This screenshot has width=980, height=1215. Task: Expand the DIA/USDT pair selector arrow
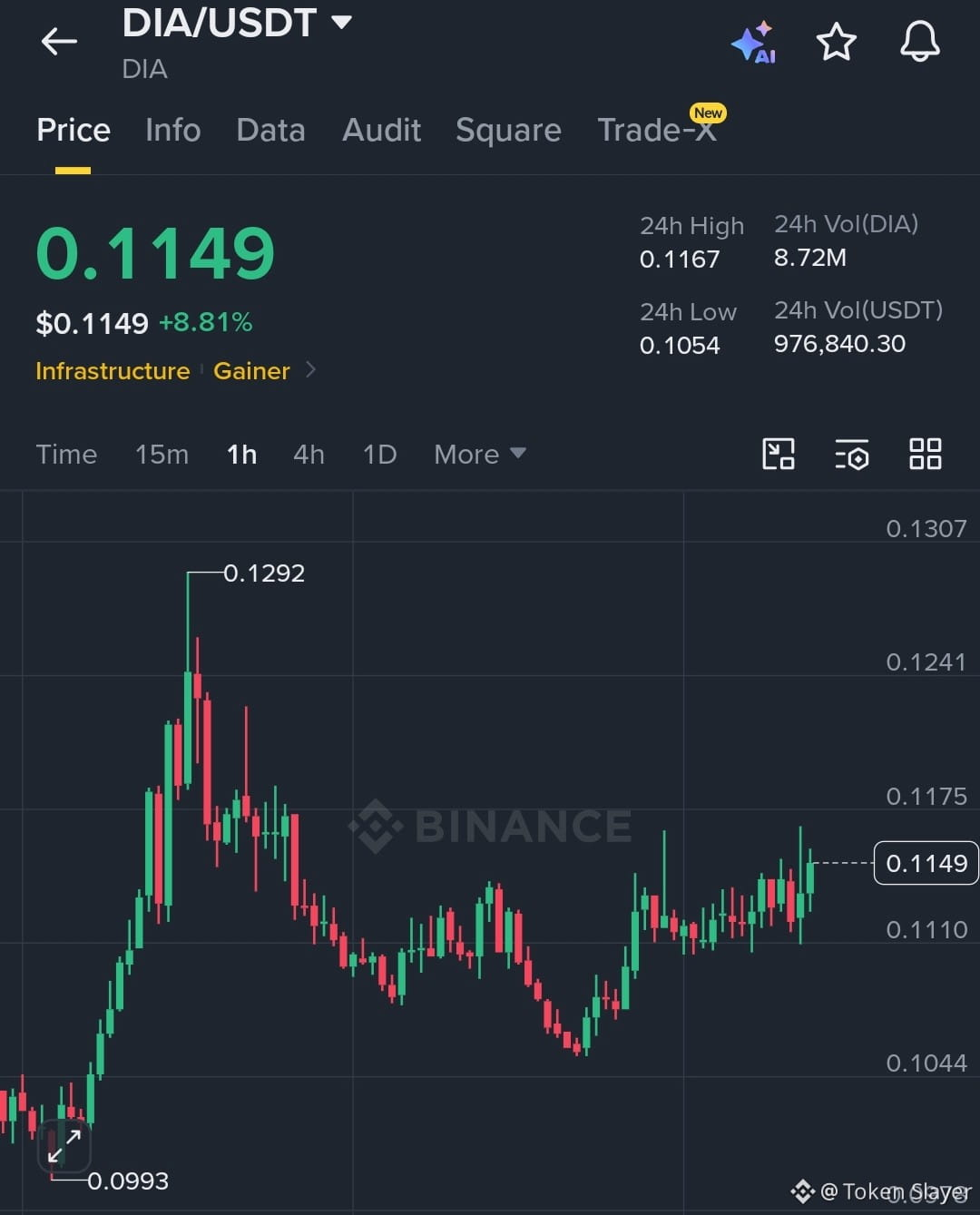[x=341, y=22]
